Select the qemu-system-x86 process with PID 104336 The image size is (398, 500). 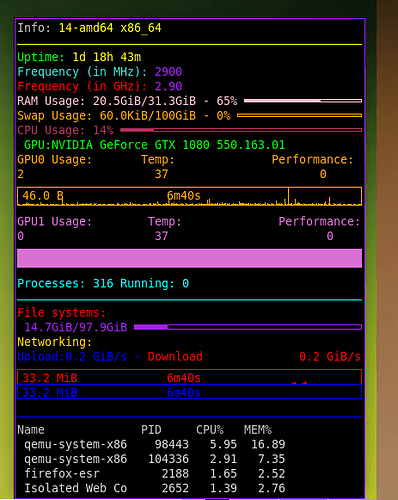pyautogui.click(x=155, y=459)
